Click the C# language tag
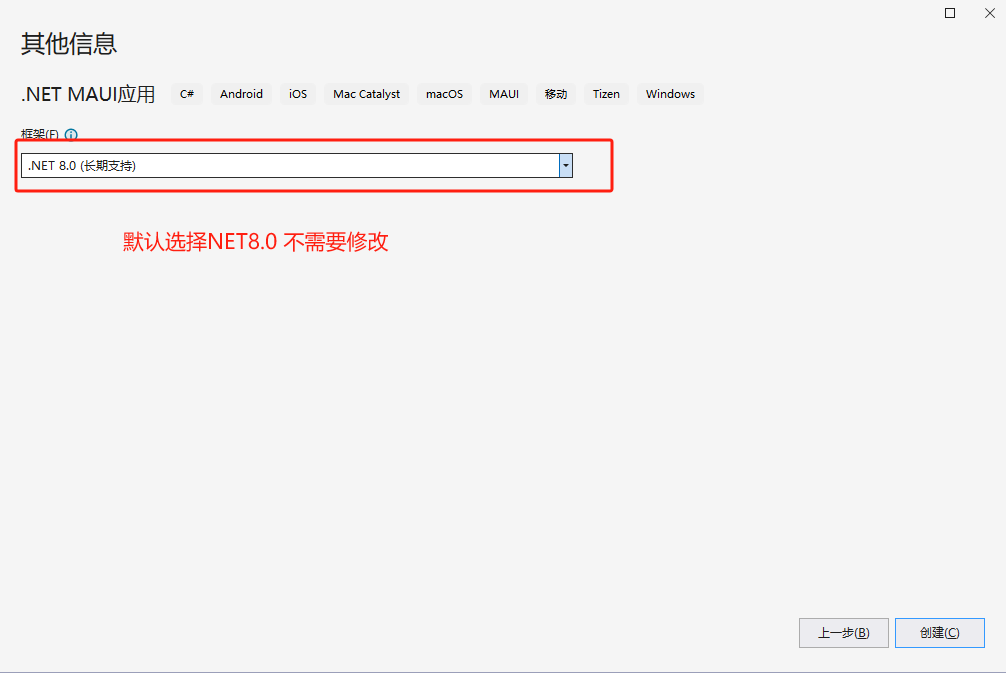1006x673 pixels. point(186,93)
